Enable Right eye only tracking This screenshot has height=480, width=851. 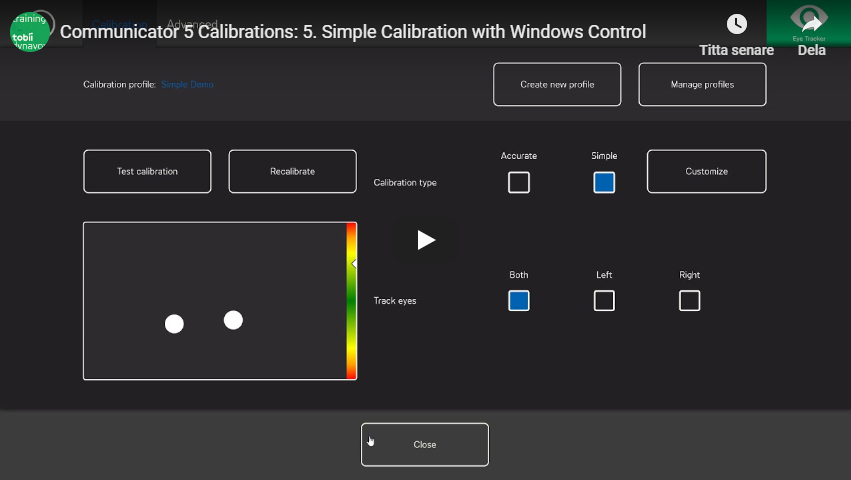[690, 301]
